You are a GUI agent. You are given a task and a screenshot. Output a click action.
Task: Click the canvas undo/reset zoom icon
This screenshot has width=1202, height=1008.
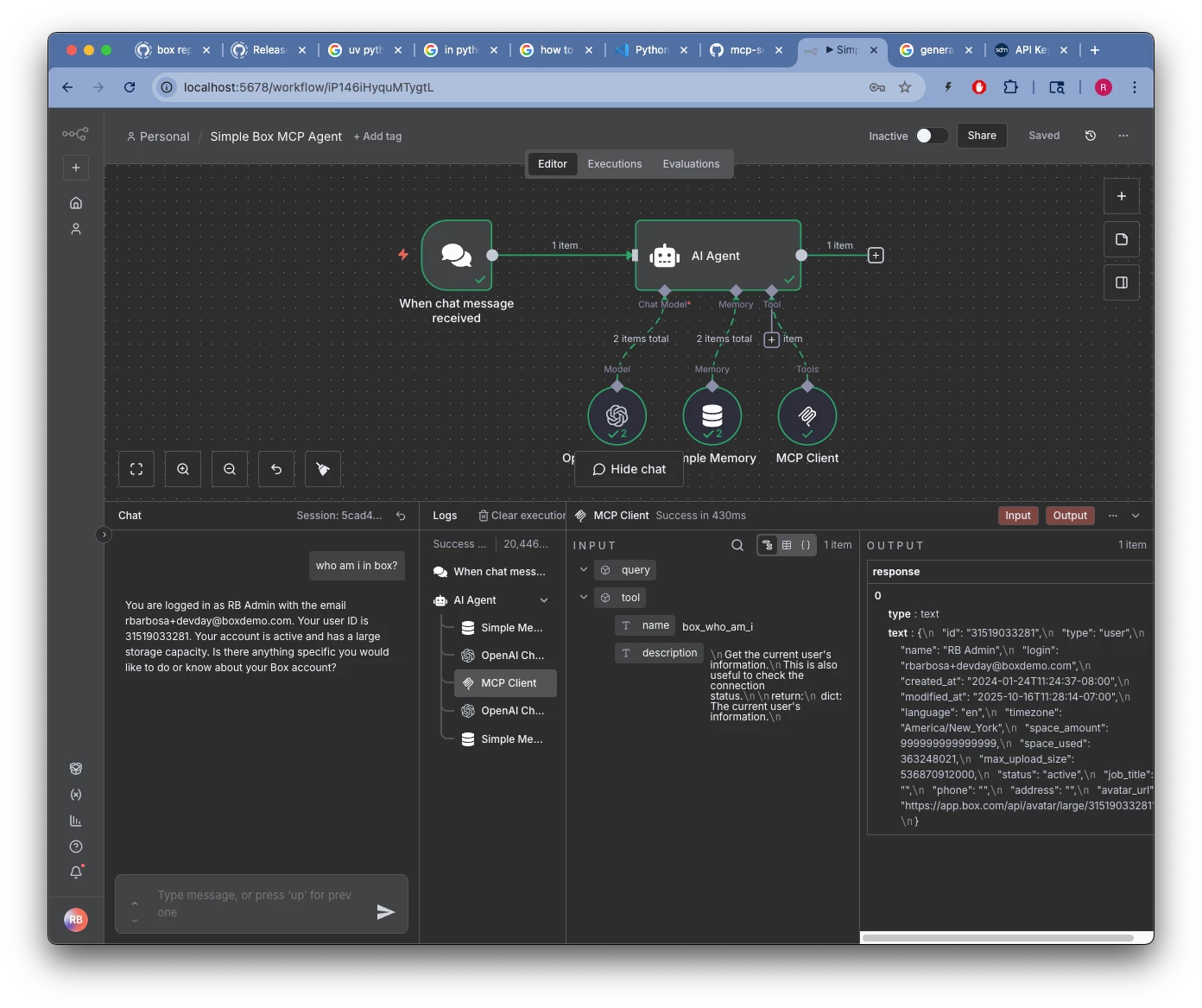click(x=276, y=469)
